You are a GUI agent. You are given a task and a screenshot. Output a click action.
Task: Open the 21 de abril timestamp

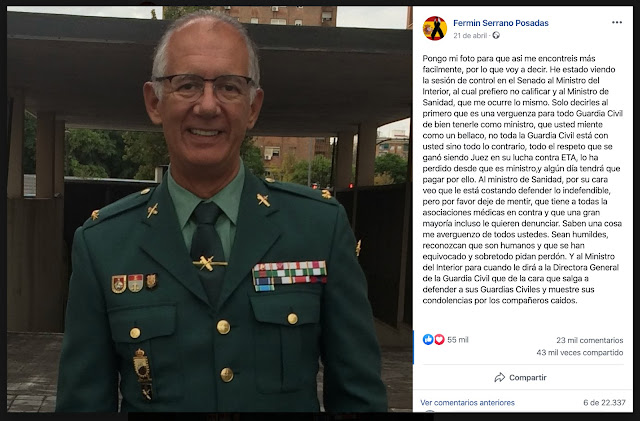tap(470, 36)
